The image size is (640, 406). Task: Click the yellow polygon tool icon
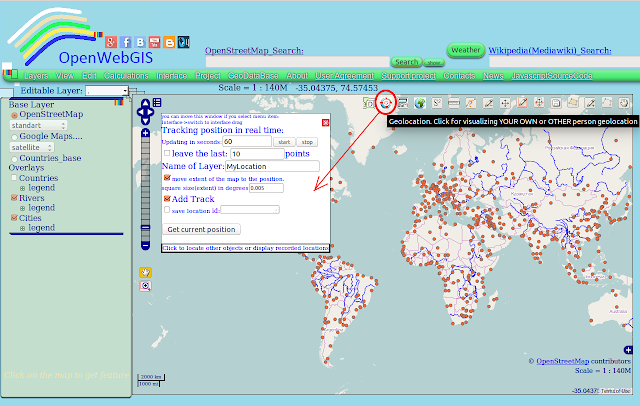[x=573, y=102]
